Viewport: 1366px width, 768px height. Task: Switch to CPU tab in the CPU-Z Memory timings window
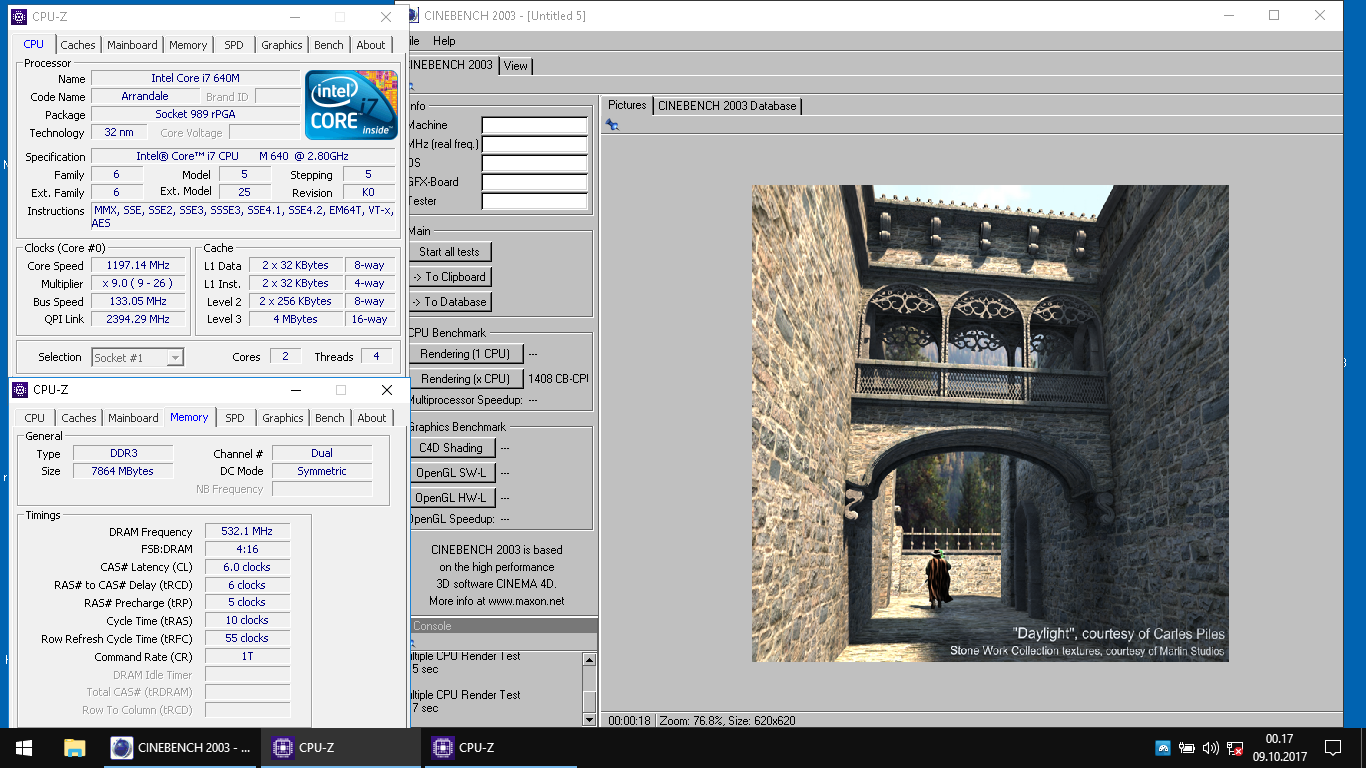35,418
